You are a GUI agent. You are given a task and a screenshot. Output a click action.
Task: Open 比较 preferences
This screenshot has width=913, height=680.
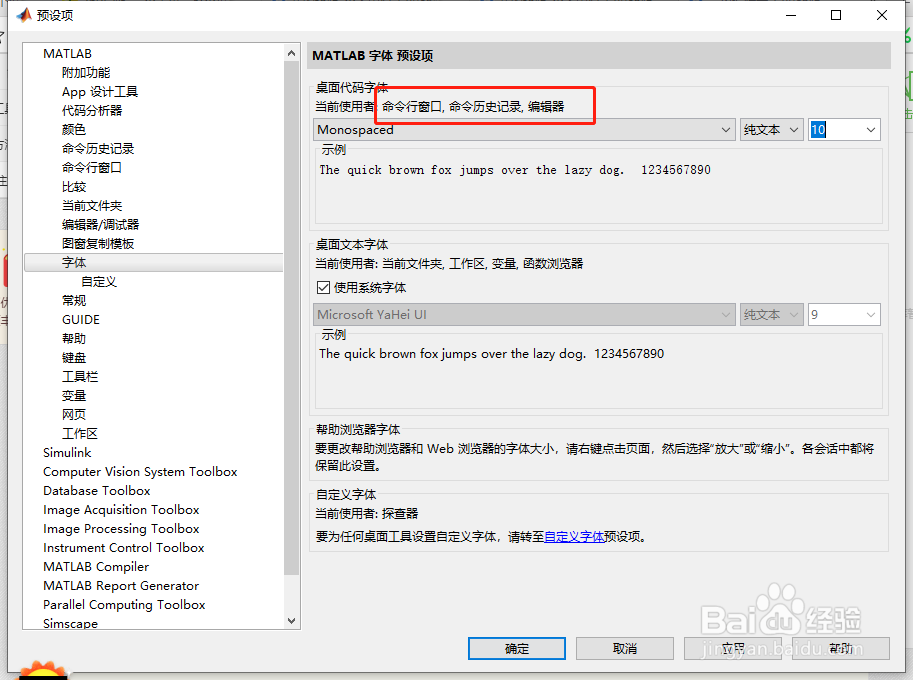[x=74, y=186]
